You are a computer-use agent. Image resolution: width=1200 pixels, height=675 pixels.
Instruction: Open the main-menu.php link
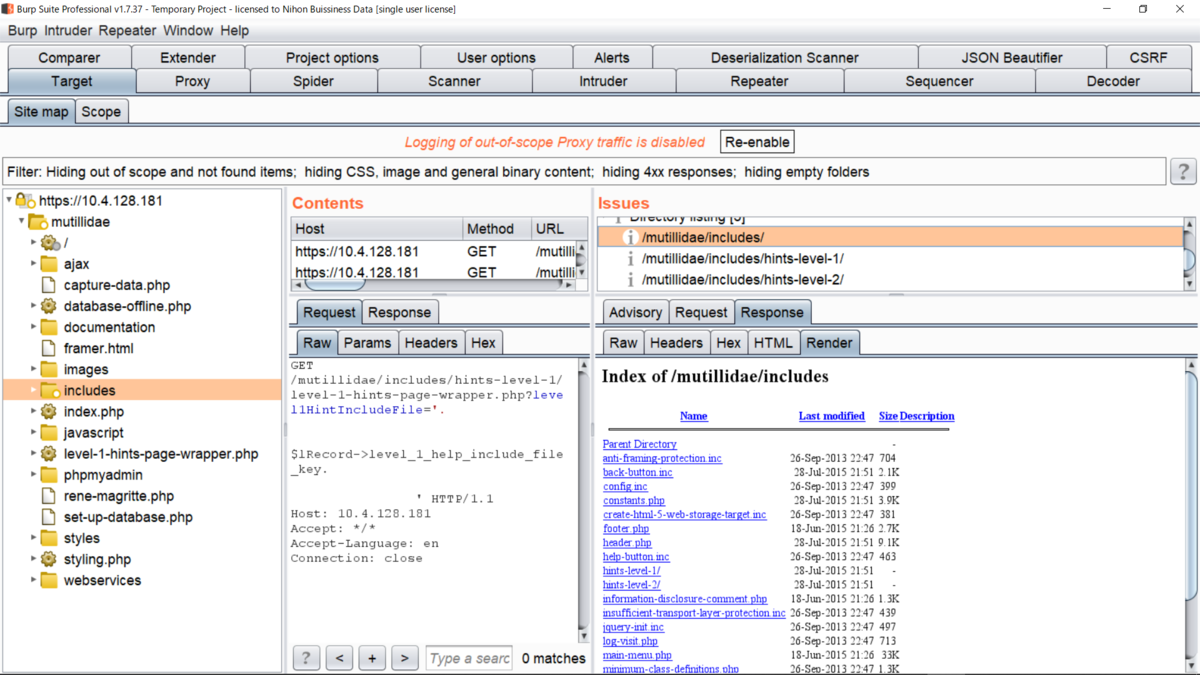point(637,655)
